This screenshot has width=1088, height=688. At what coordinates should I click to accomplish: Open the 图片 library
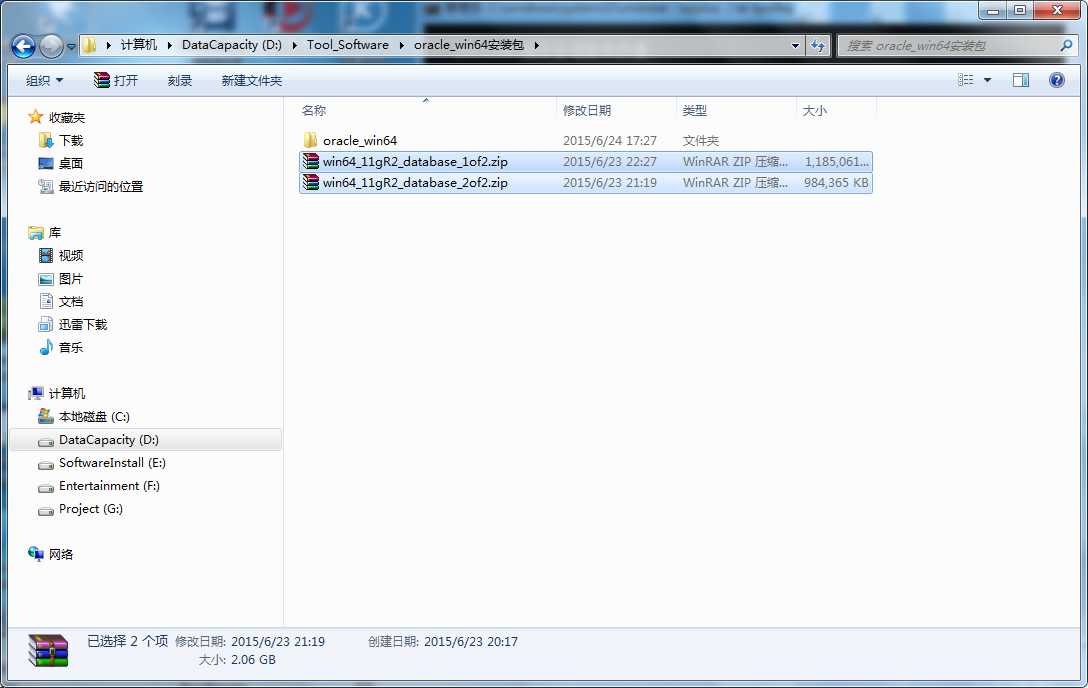[71, 279]
